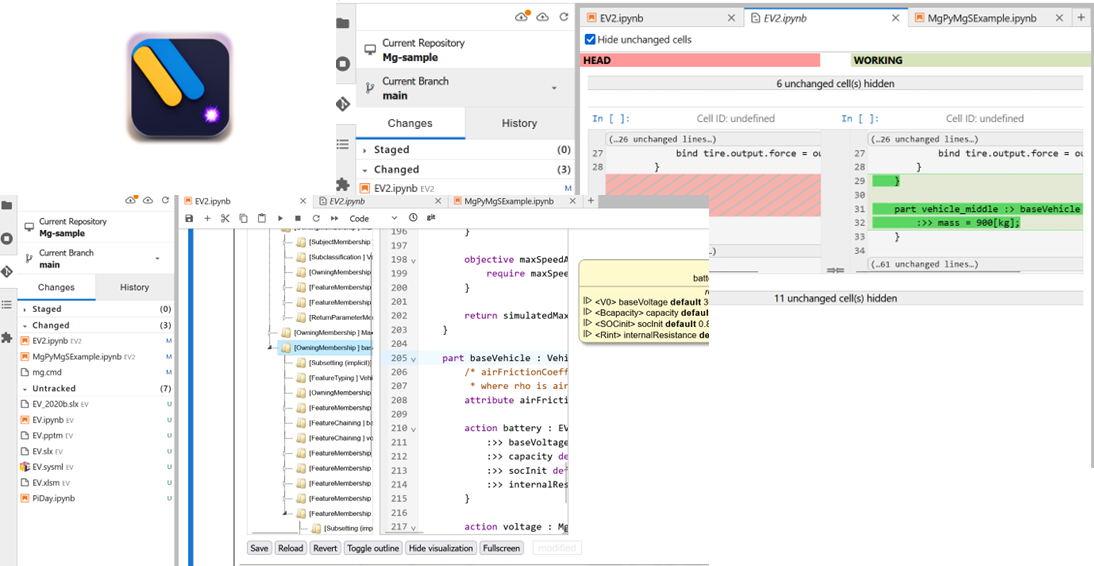Click the git icon in the notebook toolbar

[x=431, y=217]
